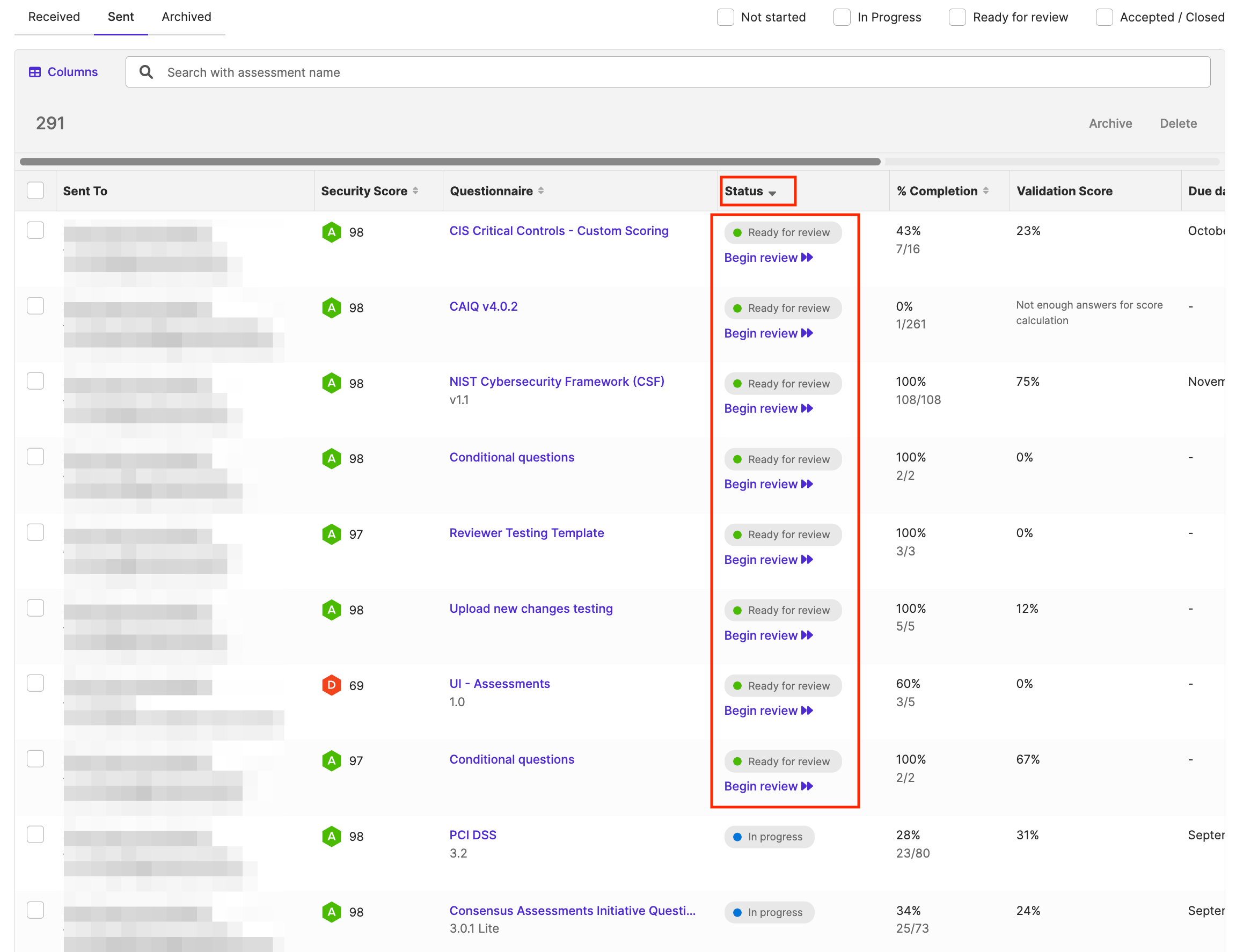Viewport: 1258px width, 952px height.
Task: Begin review for Upload new changes testing row
Action: (x=769, y=635)
